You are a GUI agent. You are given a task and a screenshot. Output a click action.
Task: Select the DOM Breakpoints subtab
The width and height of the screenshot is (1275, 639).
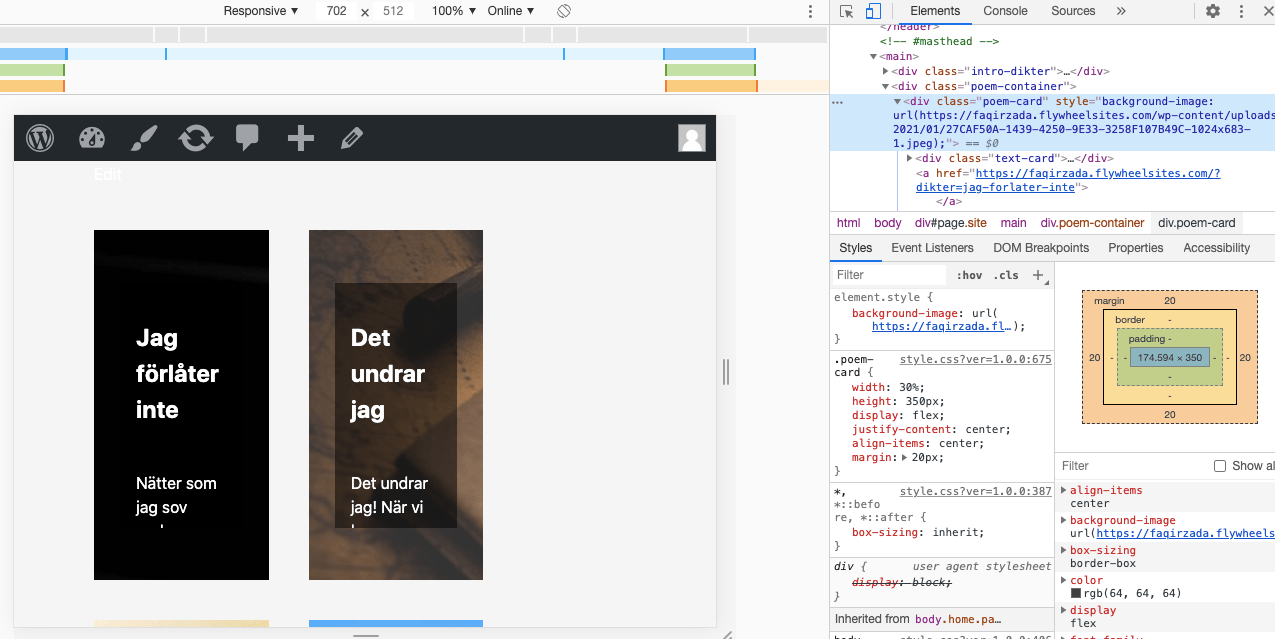[1041, 248]
